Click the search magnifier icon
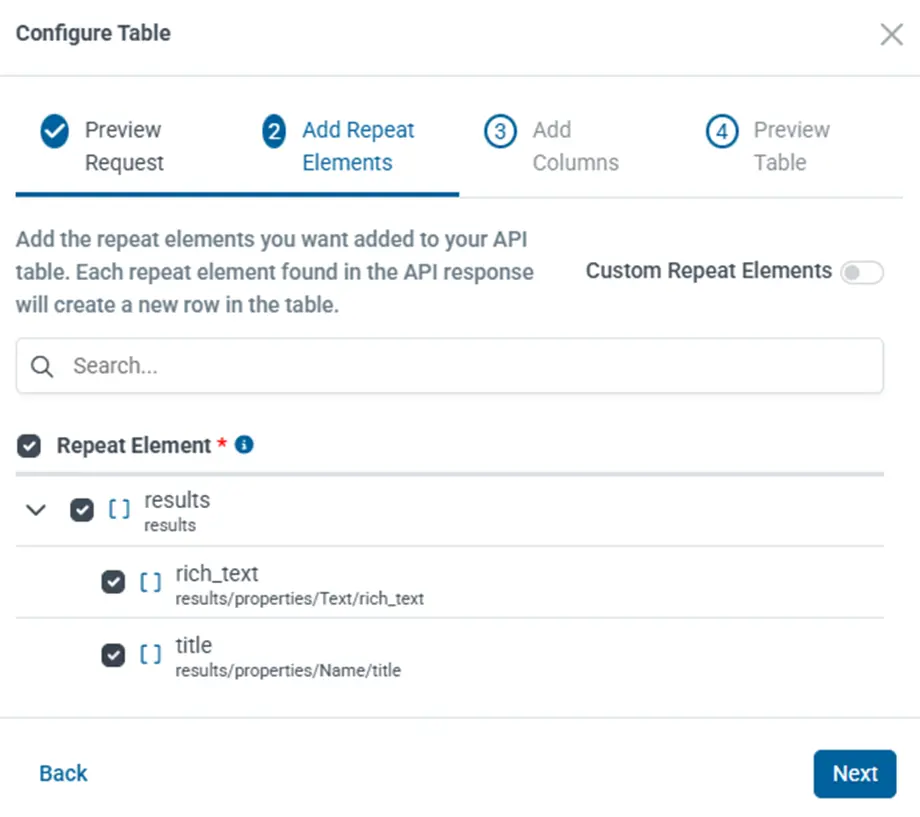Viewport: 920px width, 817px height. click(x=42, y=366)
